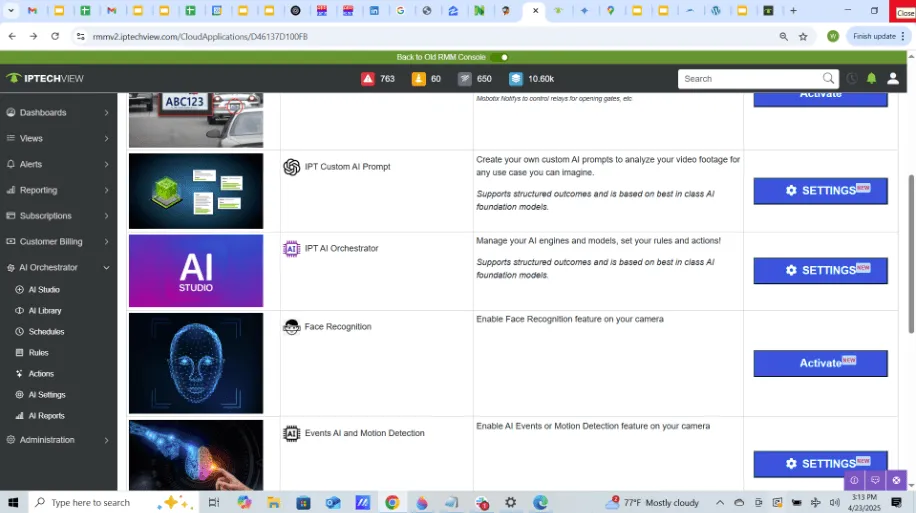
Task: Open new browser tab
Action: [793, 11]
